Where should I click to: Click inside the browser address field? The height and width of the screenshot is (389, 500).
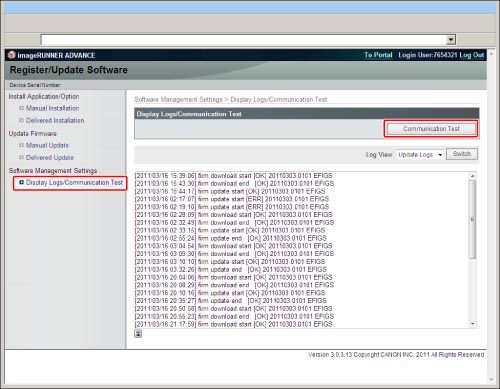click(244, 40)
